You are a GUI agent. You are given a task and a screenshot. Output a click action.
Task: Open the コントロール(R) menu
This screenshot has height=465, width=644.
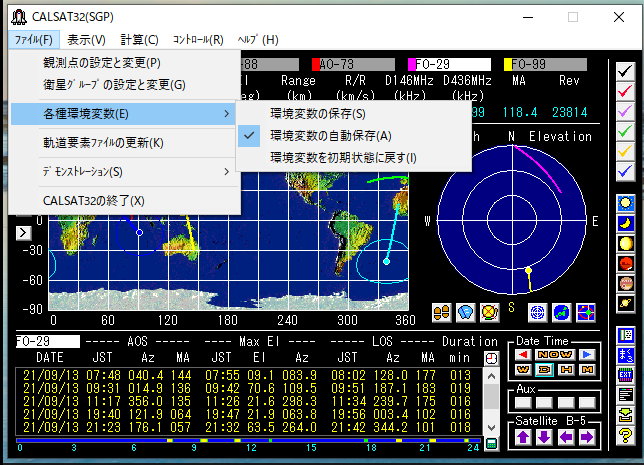tap(198, 40)
